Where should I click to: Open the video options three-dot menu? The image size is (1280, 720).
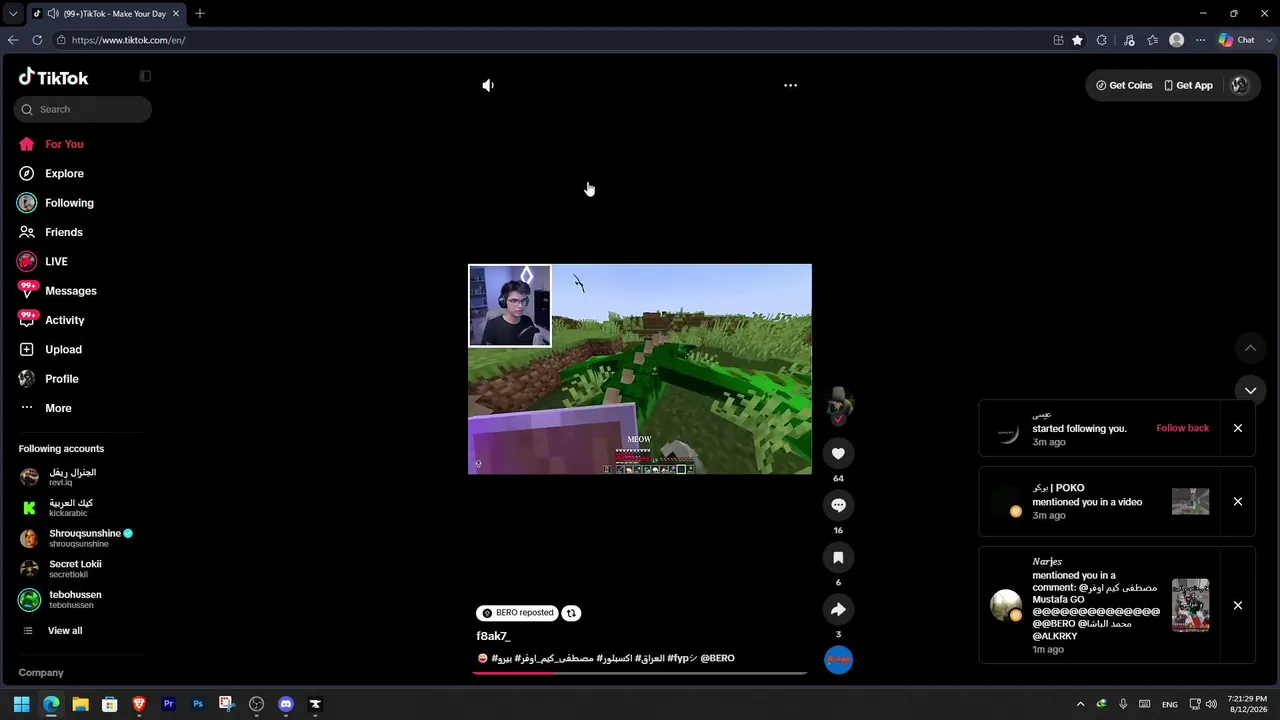790,85
